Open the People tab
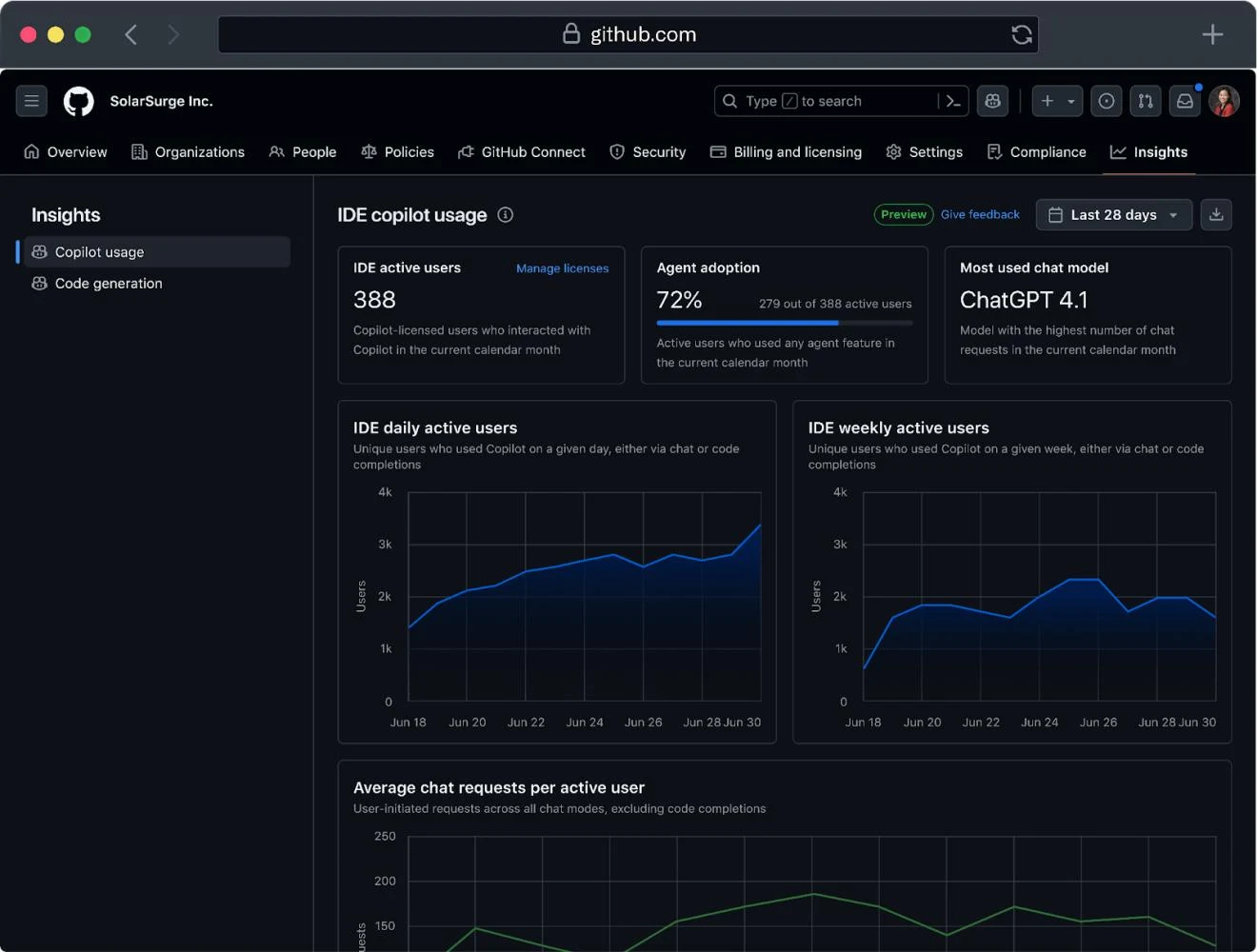 point(303,152)
